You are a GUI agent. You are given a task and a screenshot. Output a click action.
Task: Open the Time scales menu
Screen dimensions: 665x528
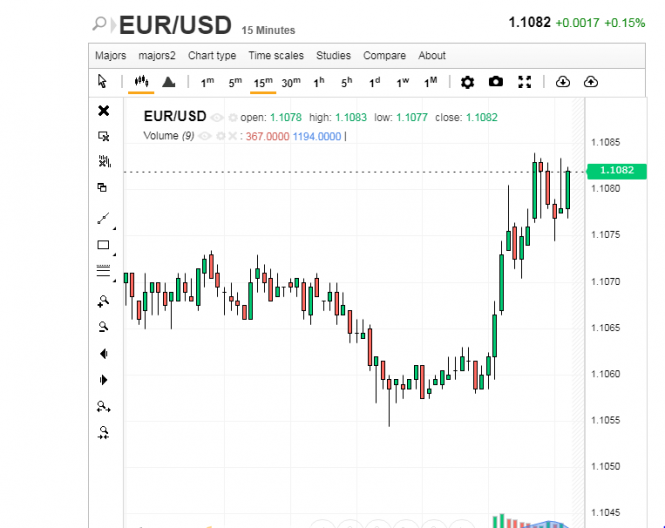pyautogui.click(x=276, y=56)
